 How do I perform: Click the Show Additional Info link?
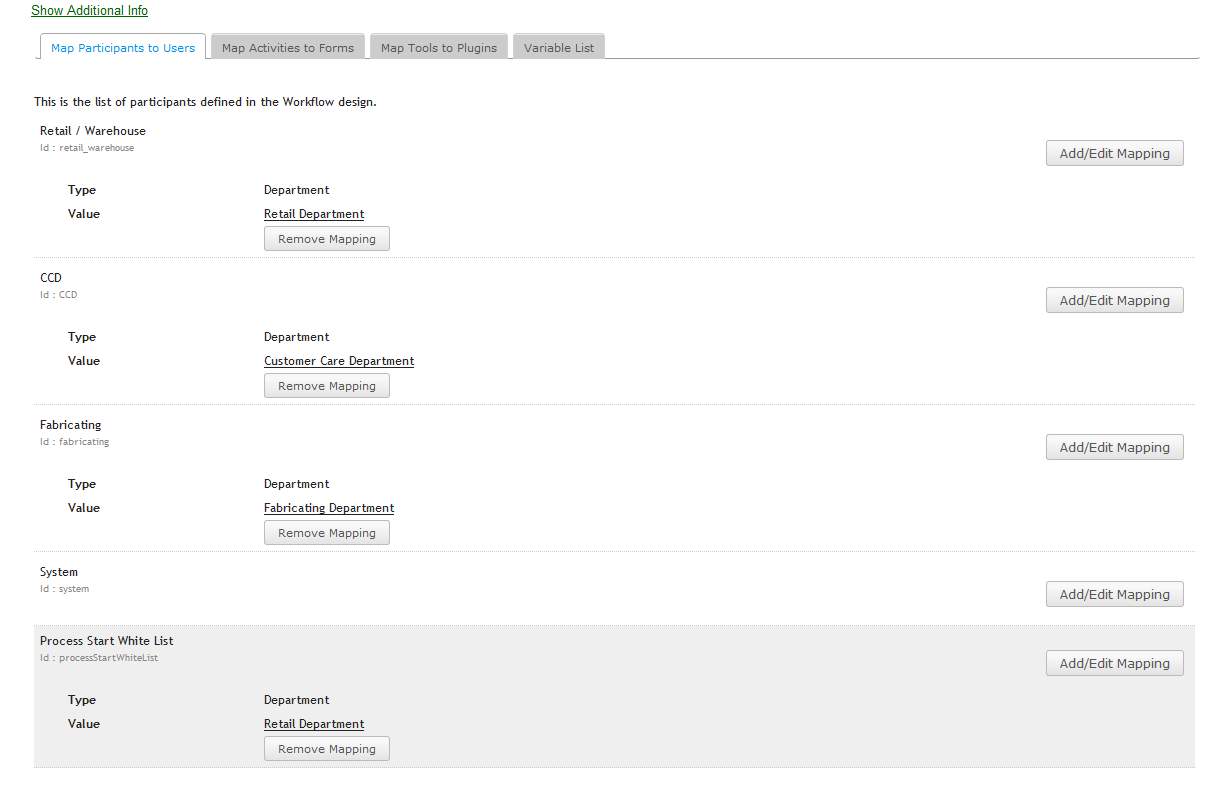[89, 11]
